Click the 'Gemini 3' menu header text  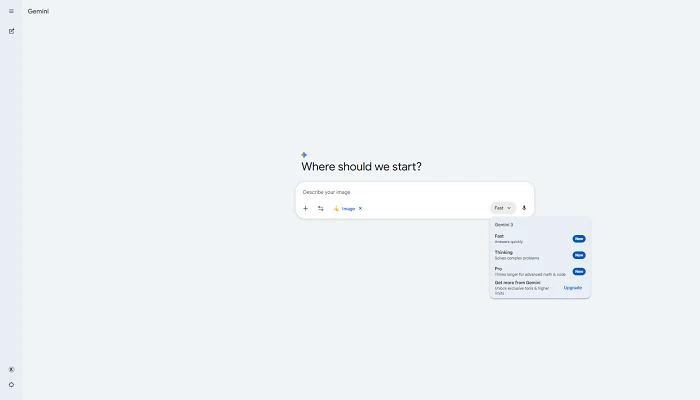point(504,225)
